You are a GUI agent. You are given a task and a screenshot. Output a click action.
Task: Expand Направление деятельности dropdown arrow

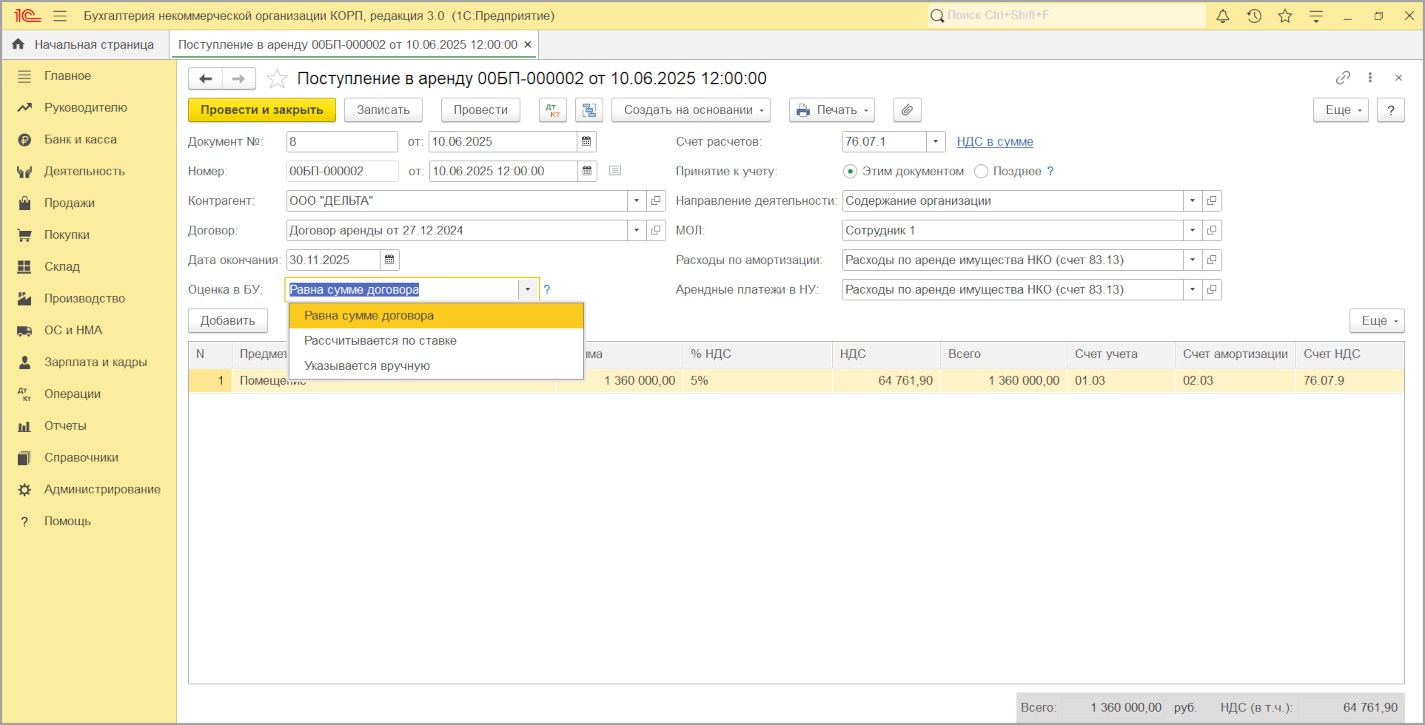(1192, 201)
